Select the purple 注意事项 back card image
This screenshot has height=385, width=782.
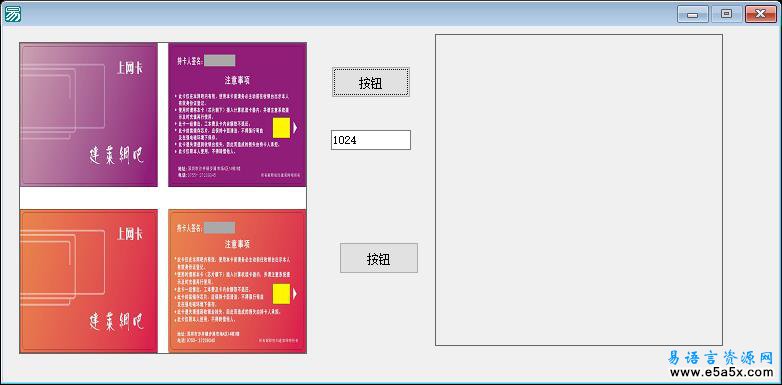pyautogui.click(x=237, y=114)
